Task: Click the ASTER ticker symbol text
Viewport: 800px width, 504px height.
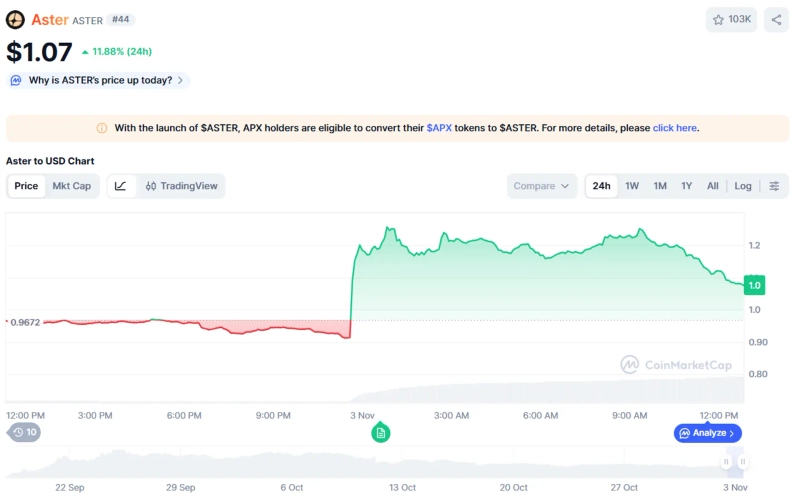Action: pyautogui.click(x=87, y=20)
